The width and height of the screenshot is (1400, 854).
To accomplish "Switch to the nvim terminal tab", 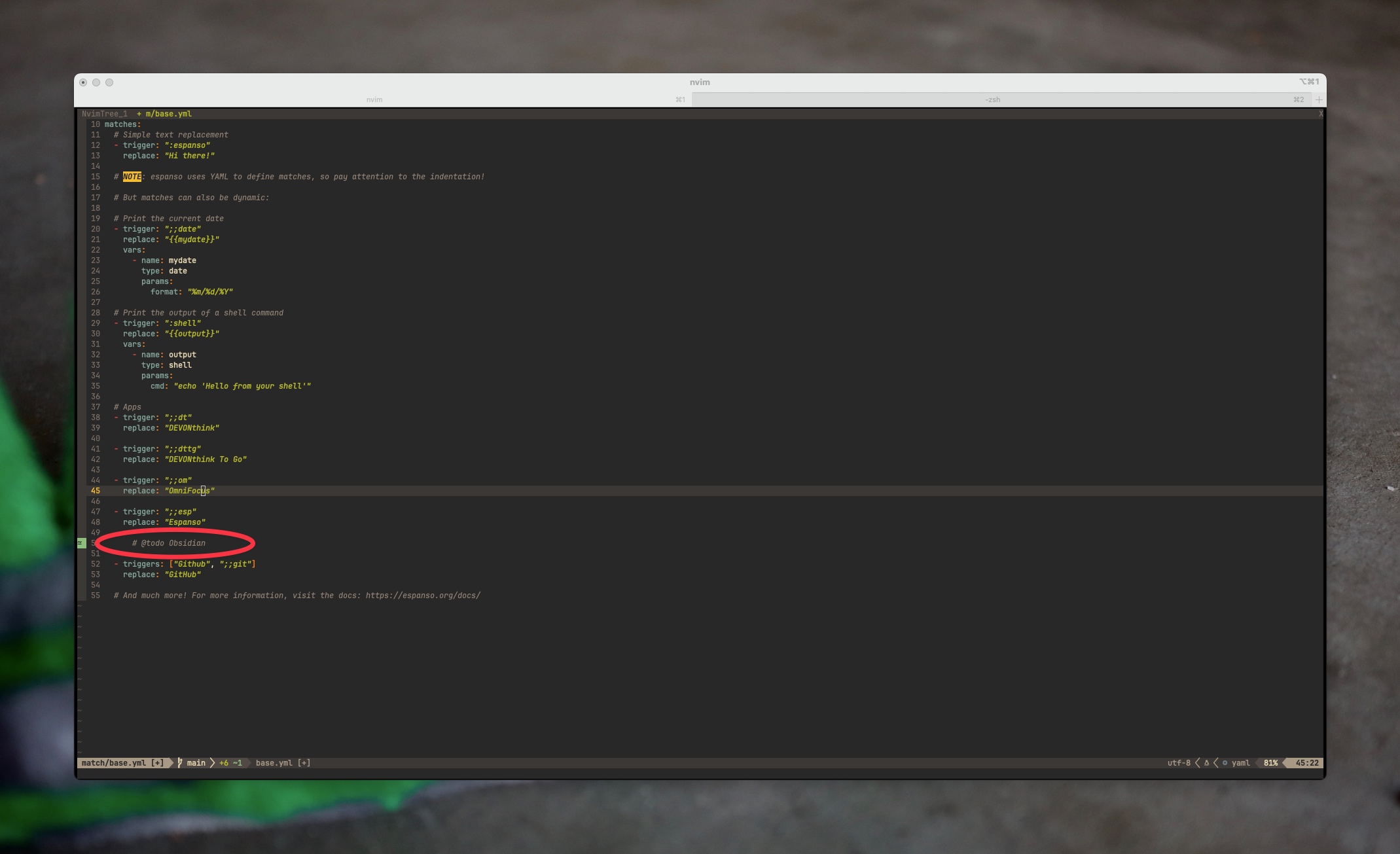I will click(x=374, y=99).
